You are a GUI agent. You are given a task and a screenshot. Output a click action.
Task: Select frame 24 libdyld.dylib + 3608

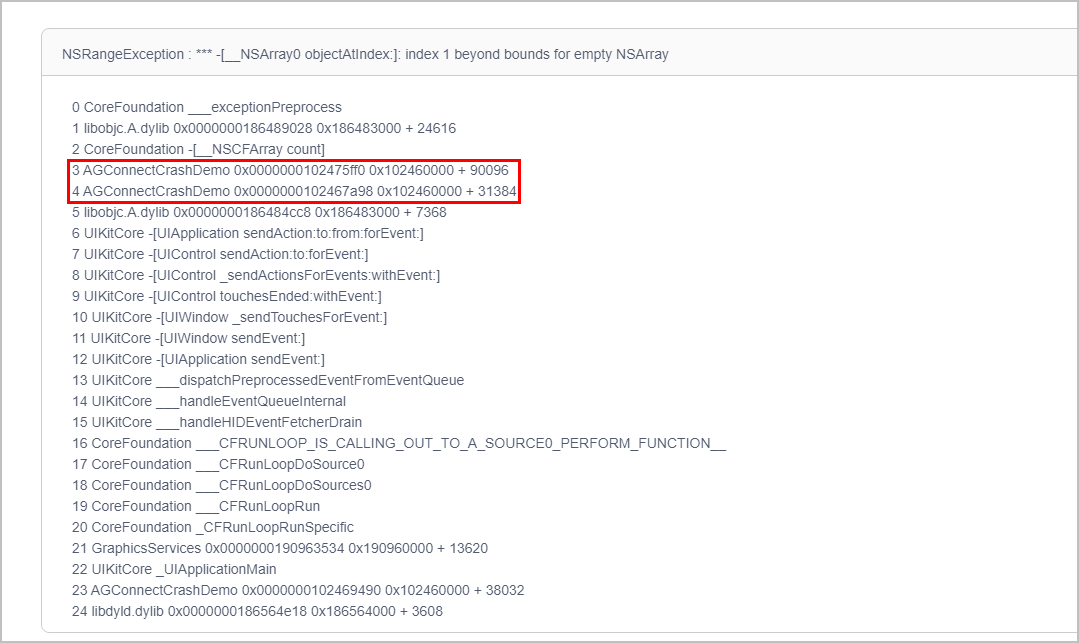[257, 611]
